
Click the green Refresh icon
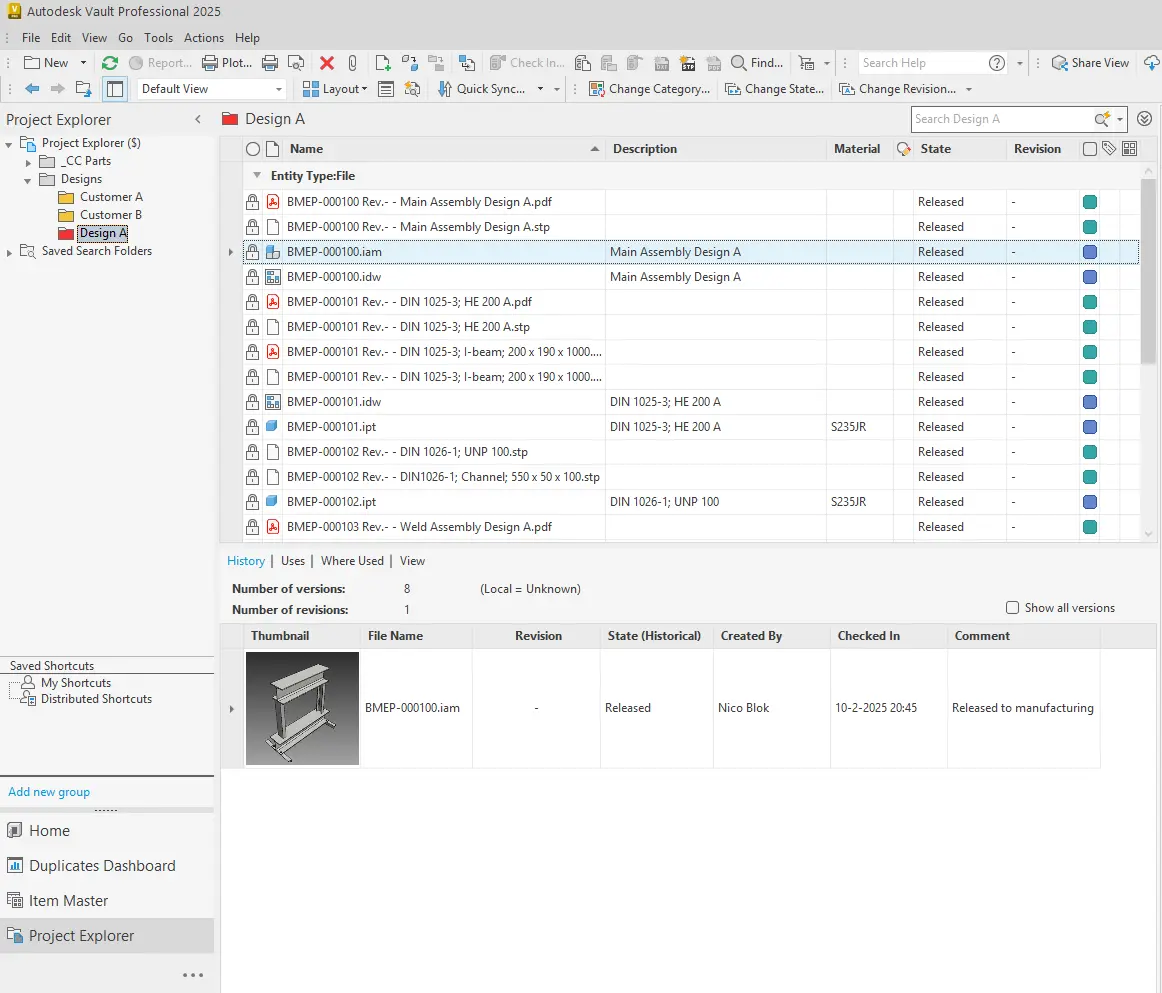[110, 63]
